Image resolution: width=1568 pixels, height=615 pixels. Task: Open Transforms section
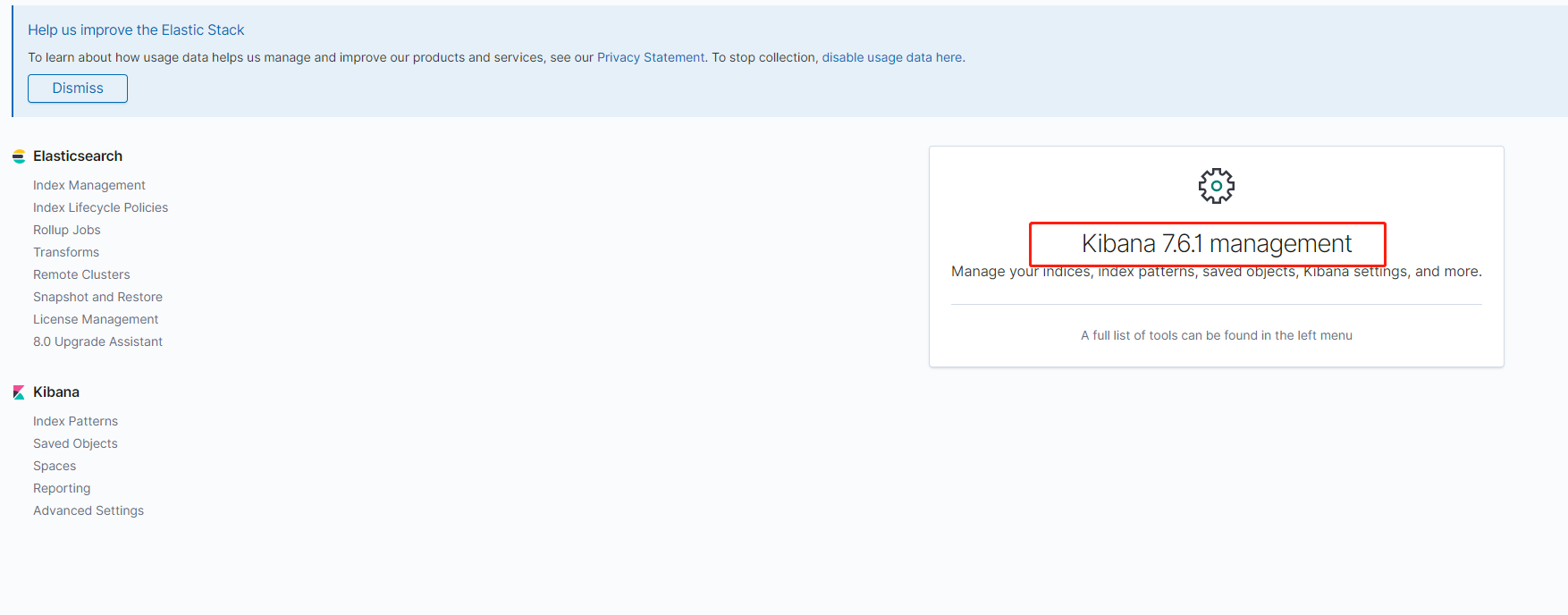[x=66, y=252]
